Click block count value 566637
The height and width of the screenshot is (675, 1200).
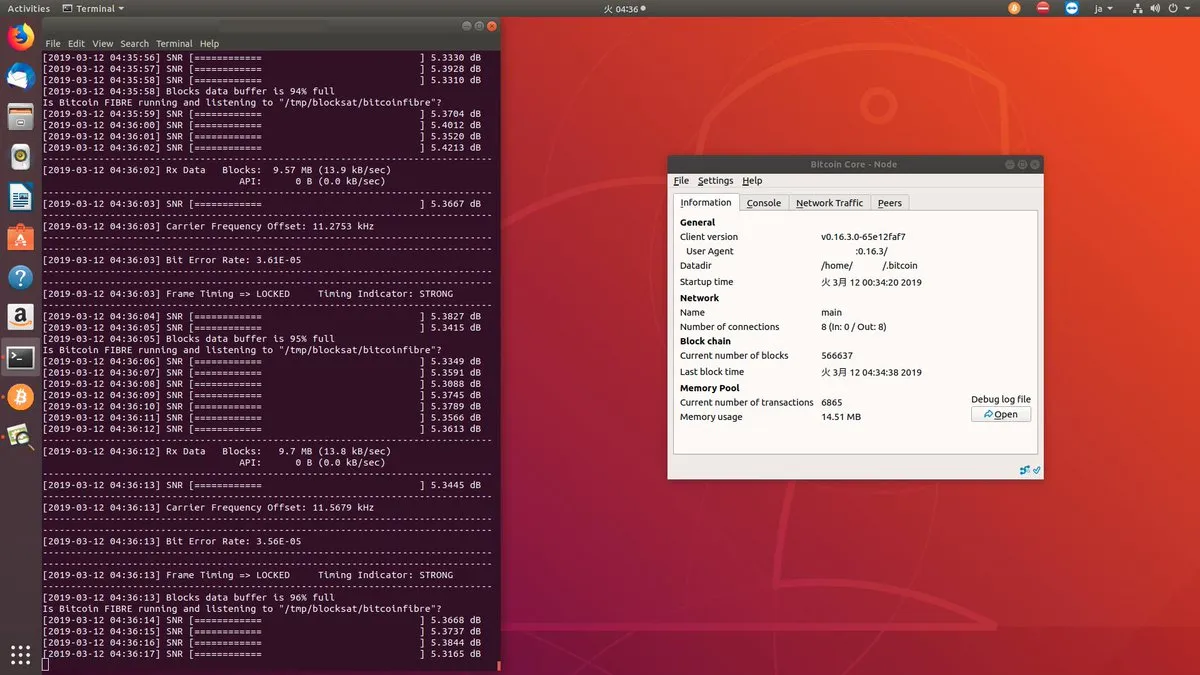click(x=837, y=356)
